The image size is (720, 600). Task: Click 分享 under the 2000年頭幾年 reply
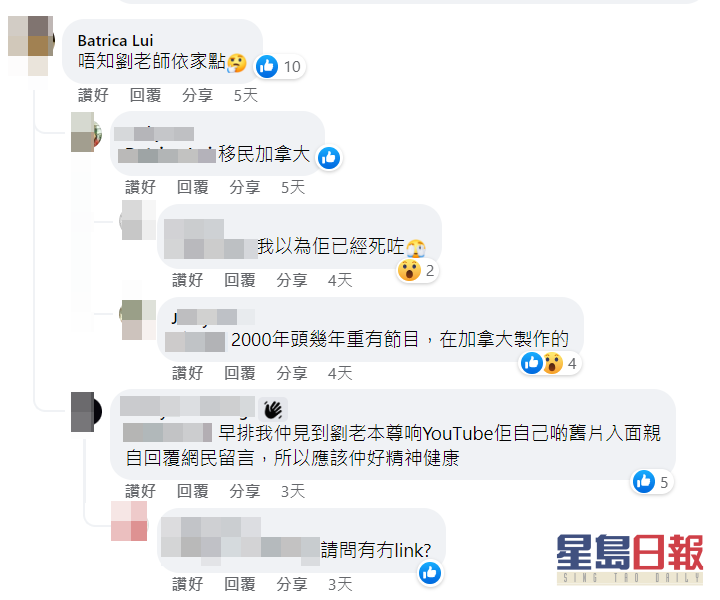292,373
